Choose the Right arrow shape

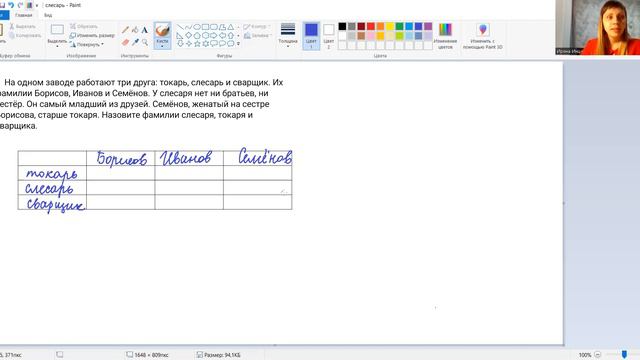[214, 36]
